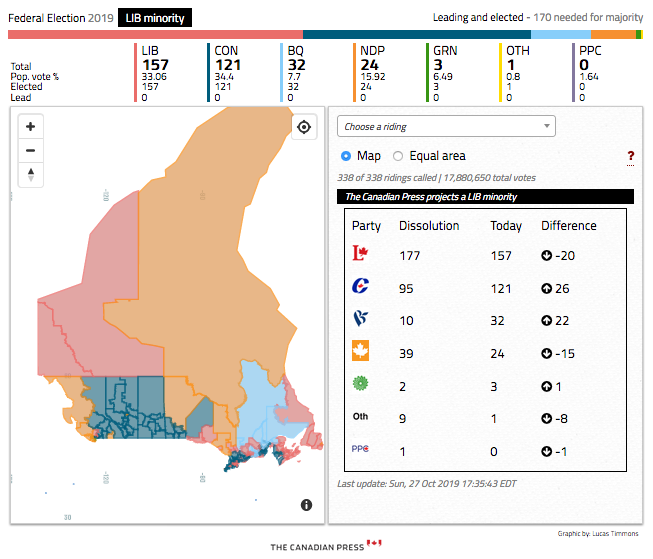The width and height of the screenshot is (653, 559).
Task: Click the Oth down arrow next to -8
Action: (x=546, y=418)
